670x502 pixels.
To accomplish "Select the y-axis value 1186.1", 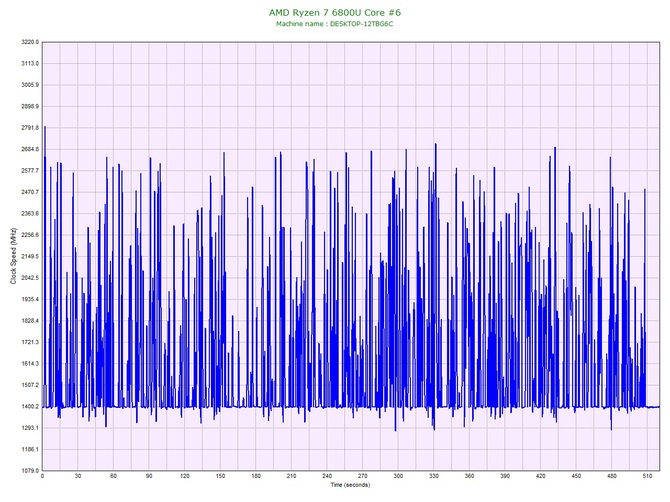I will (30, 449).
